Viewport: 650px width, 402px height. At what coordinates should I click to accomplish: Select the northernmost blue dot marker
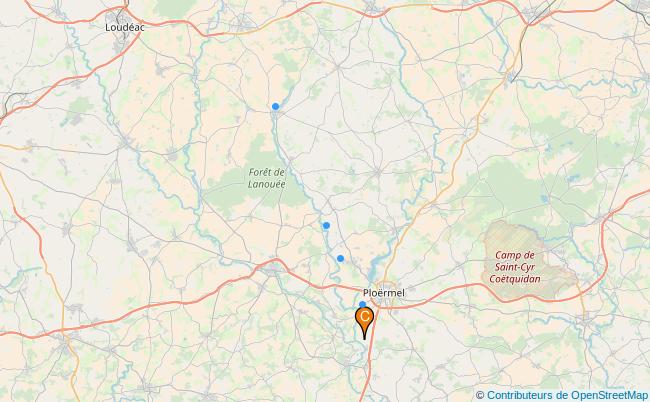click(x=275, y=107)
